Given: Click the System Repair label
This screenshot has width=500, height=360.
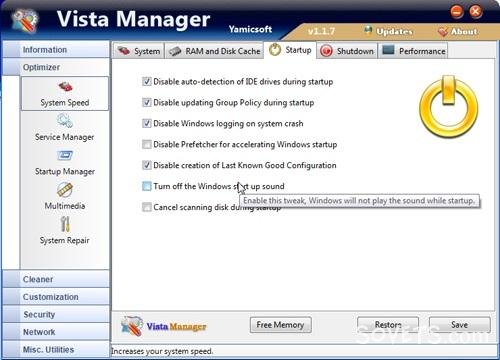Looking at the screenshot, I should coord(65,240).
